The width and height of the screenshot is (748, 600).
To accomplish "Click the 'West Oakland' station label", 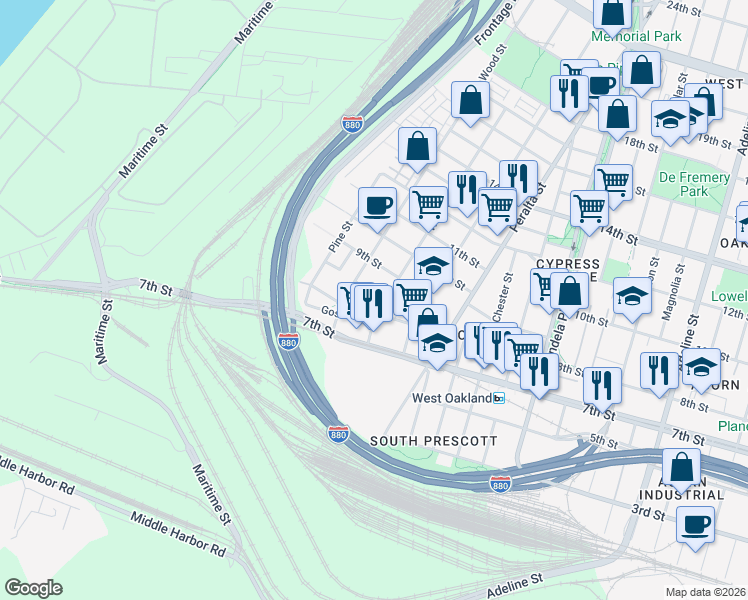I will tap(452, 398).
